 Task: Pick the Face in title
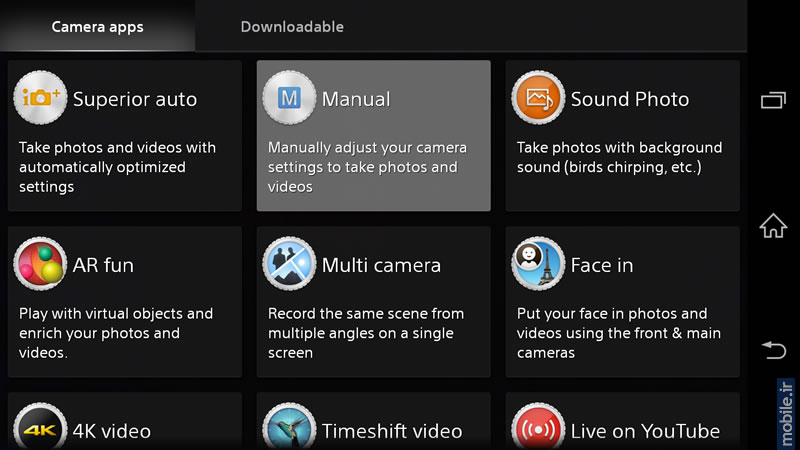(x=602, y=265)
